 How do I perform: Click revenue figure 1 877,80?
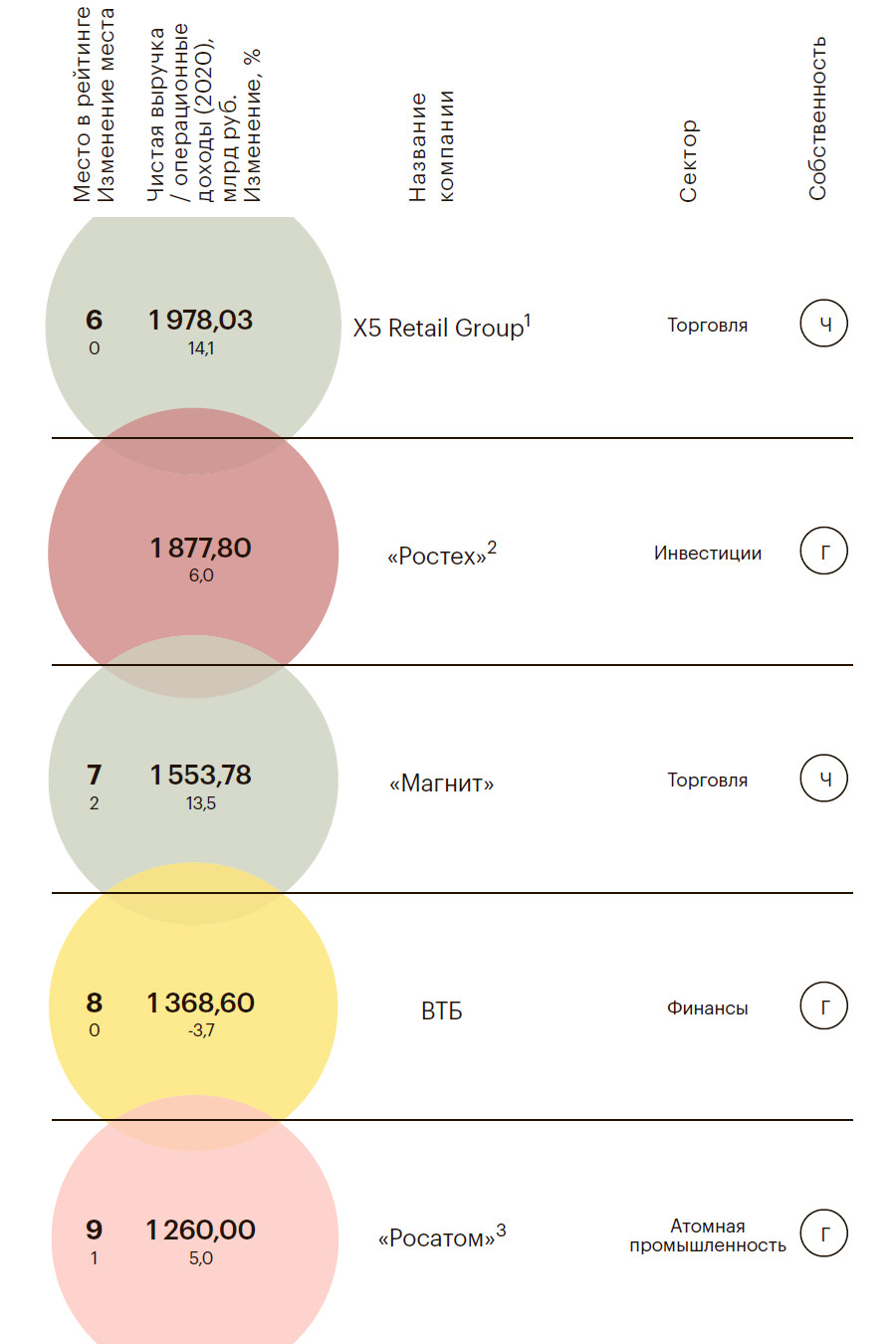click(x=201, y=548)
